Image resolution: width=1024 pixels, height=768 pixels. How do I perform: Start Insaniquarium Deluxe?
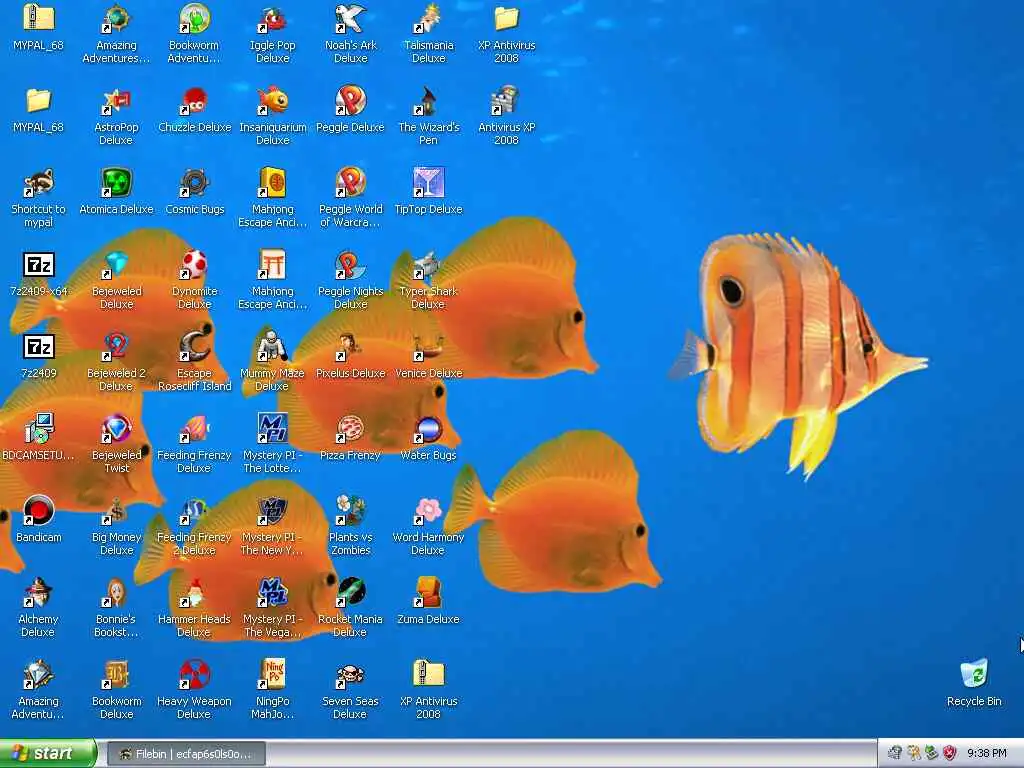272,116
